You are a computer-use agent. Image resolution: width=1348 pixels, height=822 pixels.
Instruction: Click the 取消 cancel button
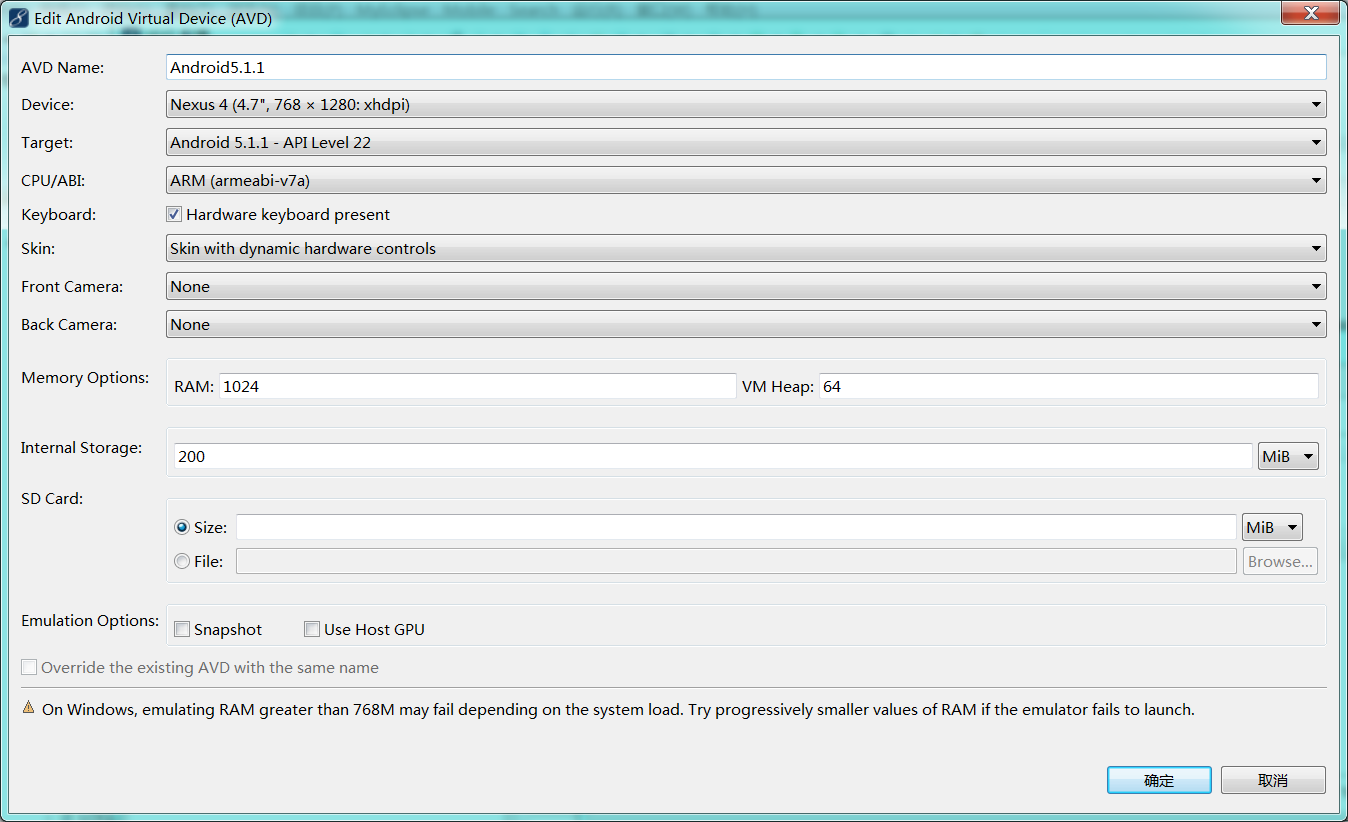(x=1273, y=780)
